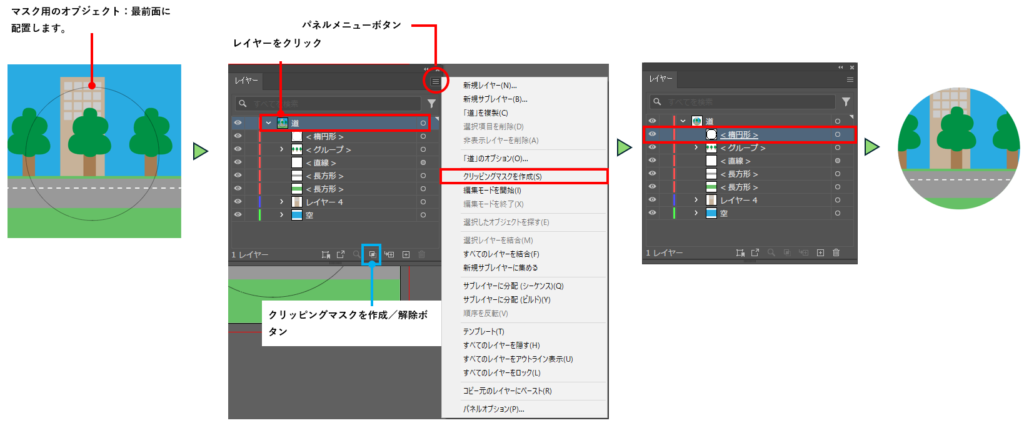This screenshot has width=1024, height=423.
Task: Expand the グループ item in left panel
Action: click(x=281, y=149)
